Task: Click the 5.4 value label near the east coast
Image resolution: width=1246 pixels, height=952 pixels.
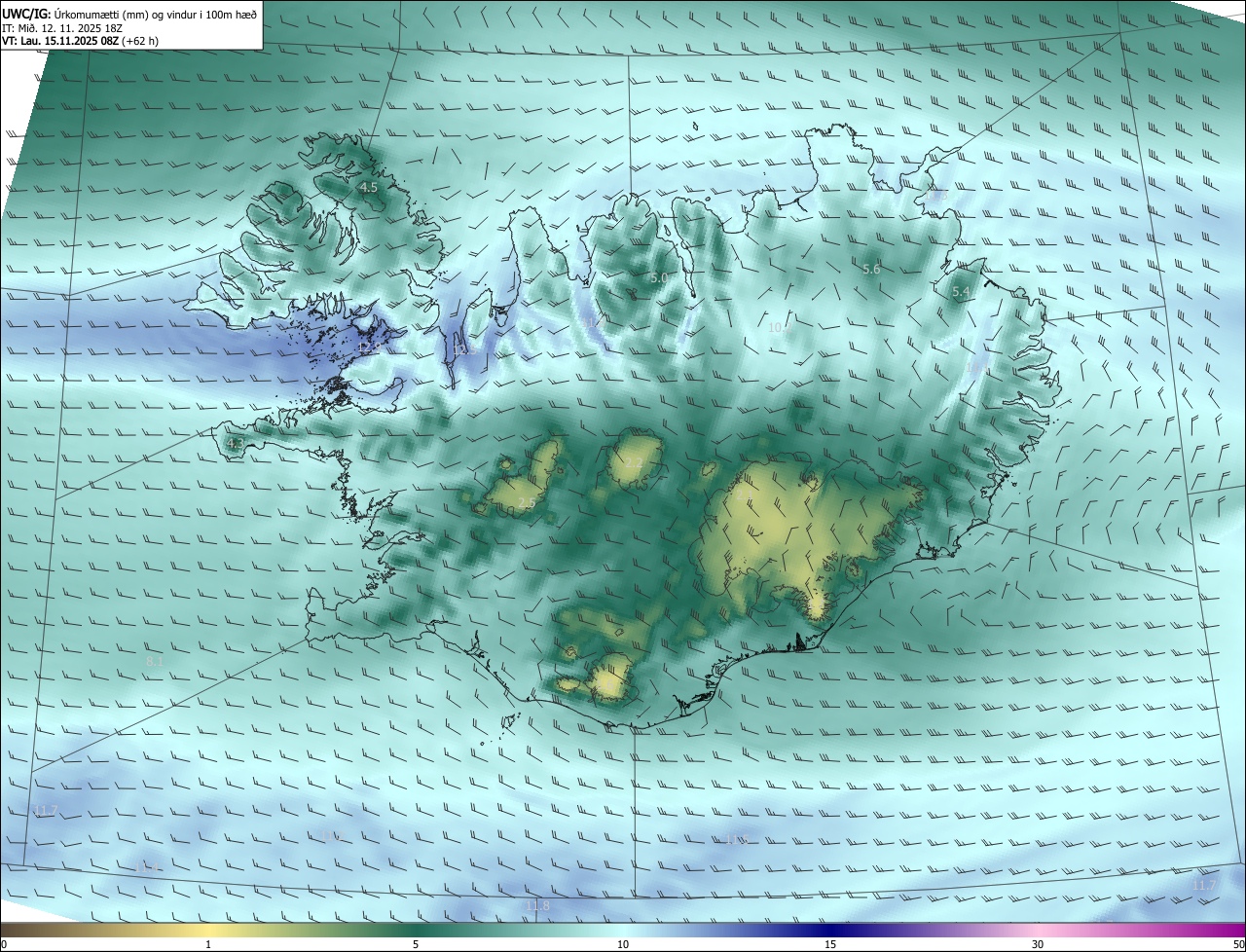Action: click(x=961, y=292)
